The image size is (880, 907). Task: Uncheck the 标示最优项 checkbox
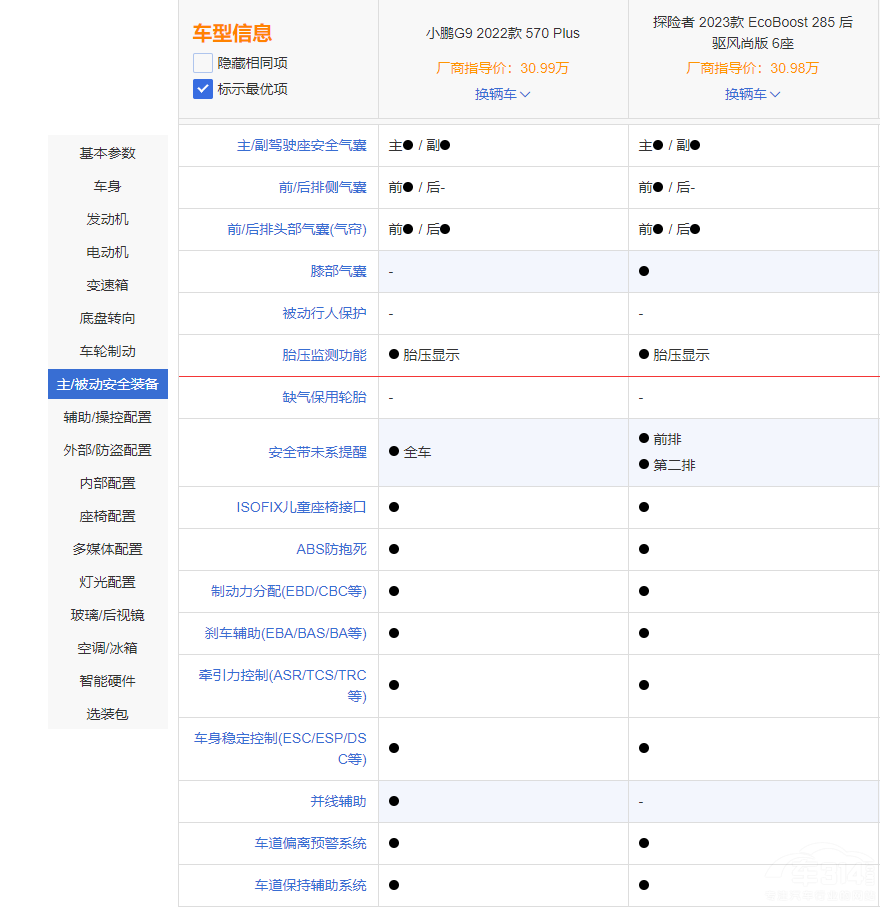[203, 89]
